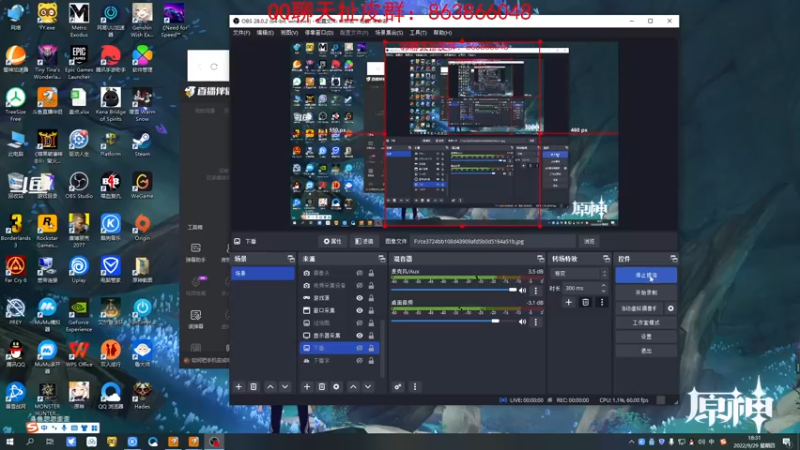Remove the scene transition with the trash icon
This screenshot has width=800, height=450.
(585, 302)
